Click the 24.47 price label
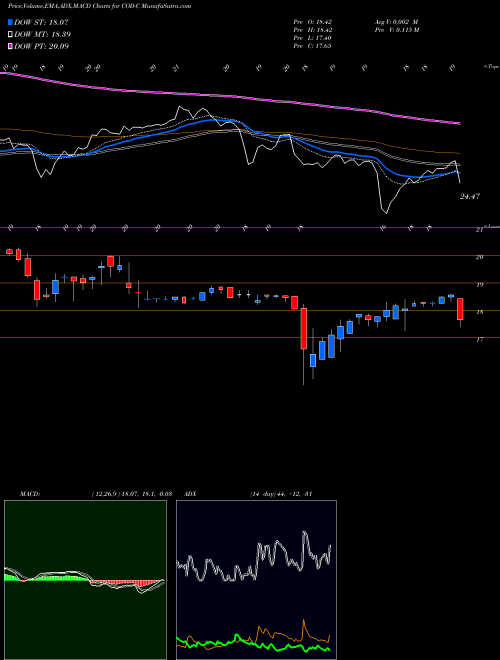The image size is (500, 660). coord(470,197)
